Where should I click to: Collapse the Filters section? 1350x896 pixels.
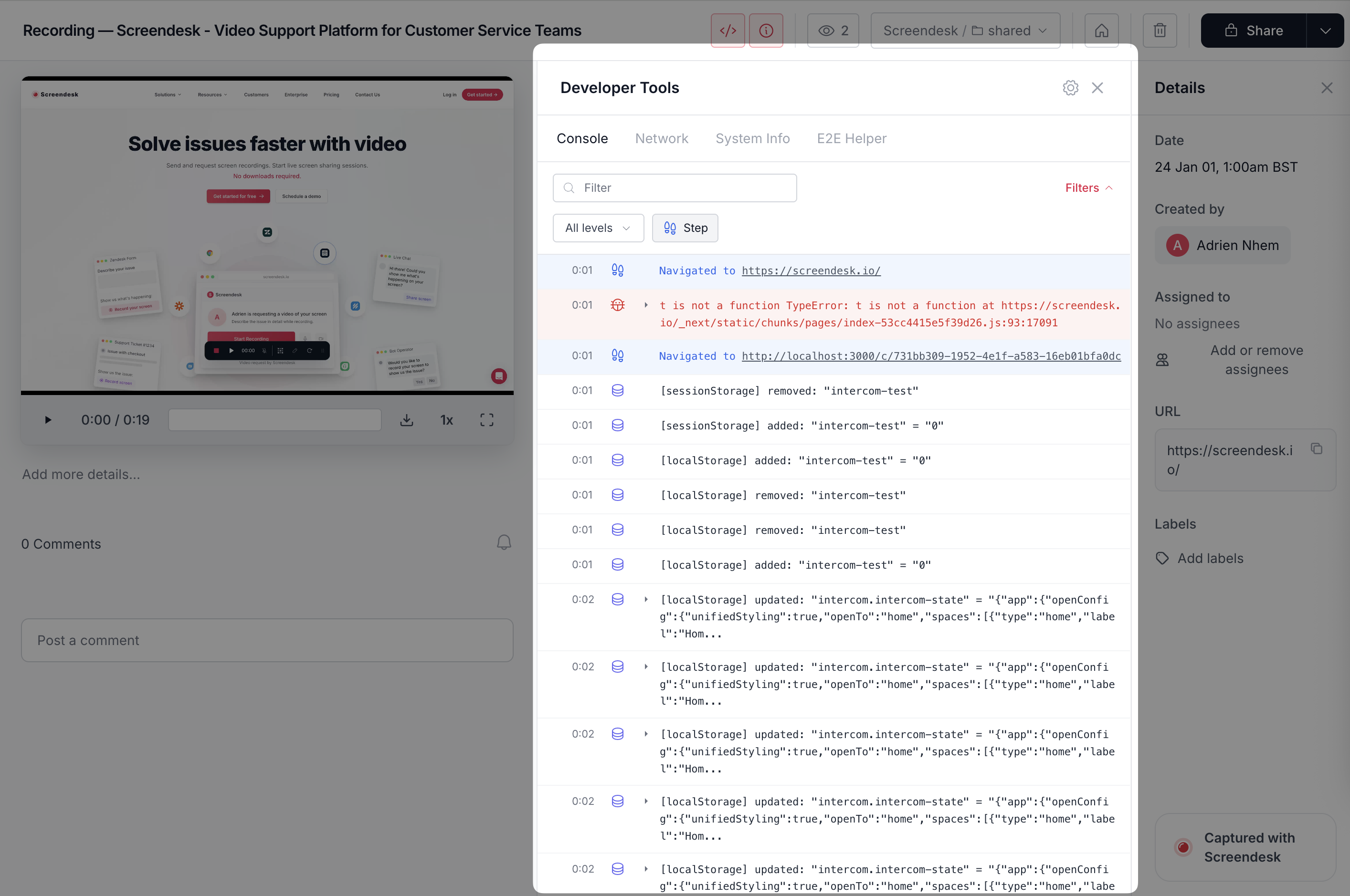1089,188
